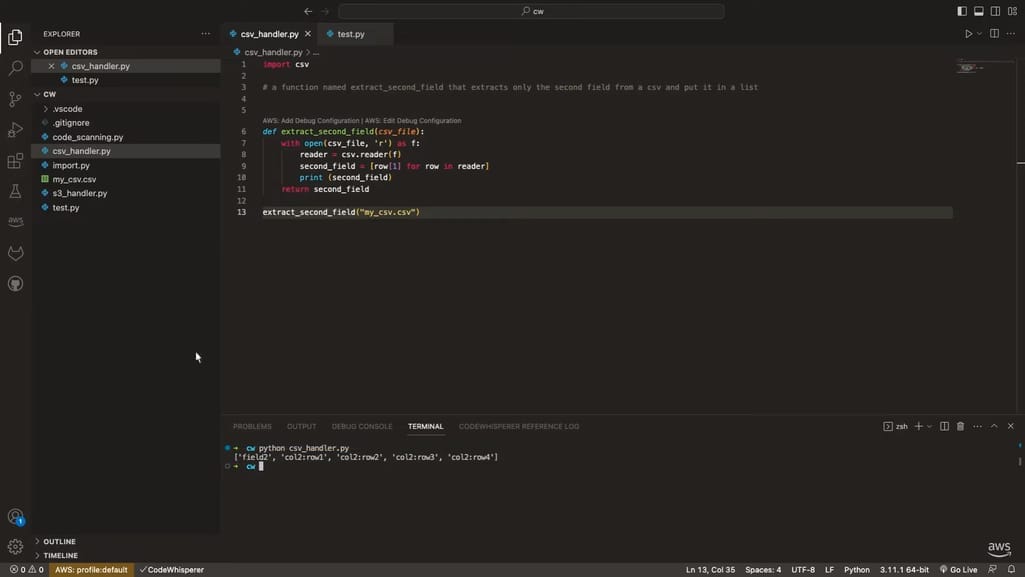Go back in navigation history
Viewport: 1025px width, 577px height.
(308, 11)
